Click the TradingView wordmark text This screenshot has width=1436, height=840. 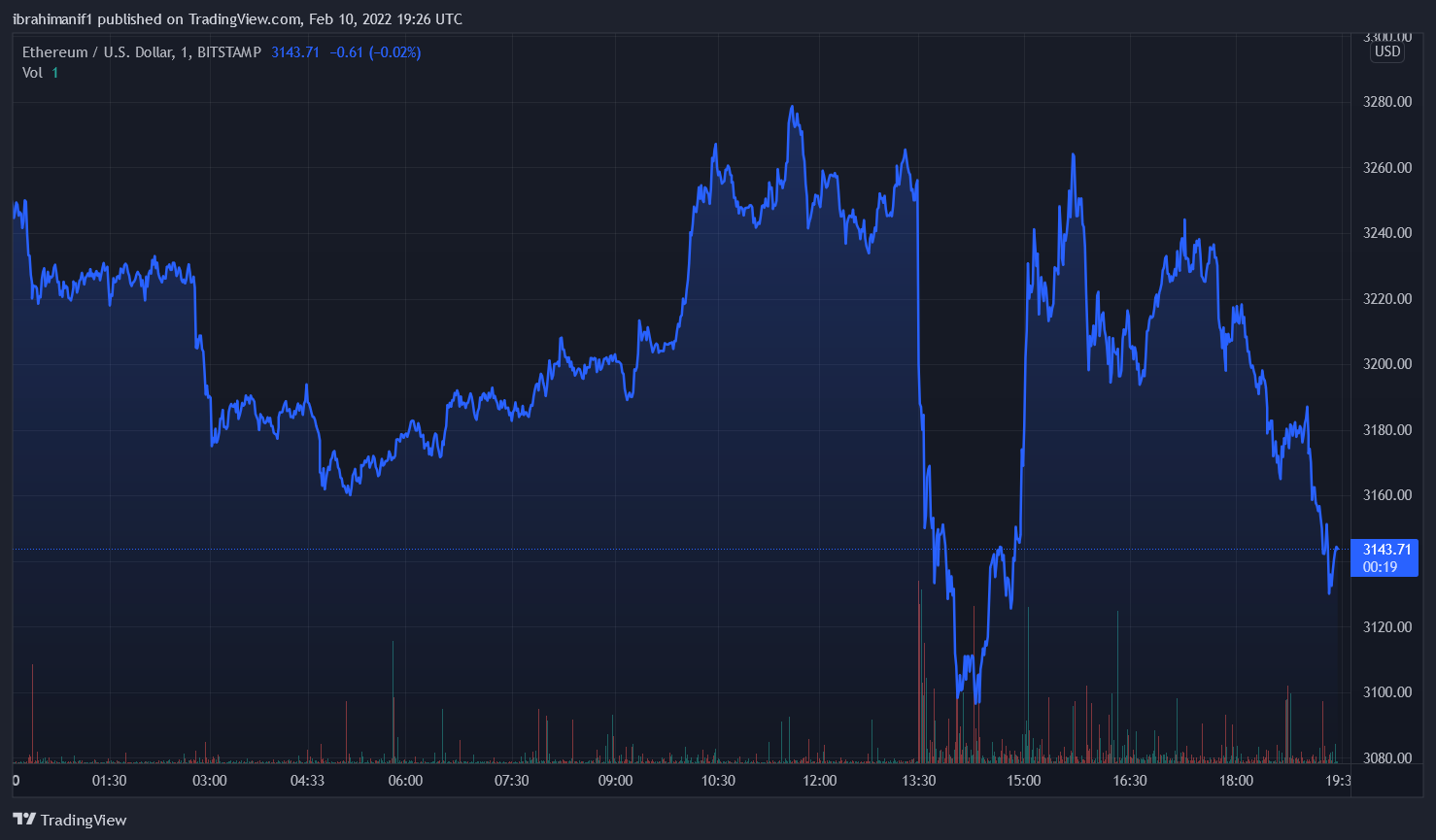(84, 821)
